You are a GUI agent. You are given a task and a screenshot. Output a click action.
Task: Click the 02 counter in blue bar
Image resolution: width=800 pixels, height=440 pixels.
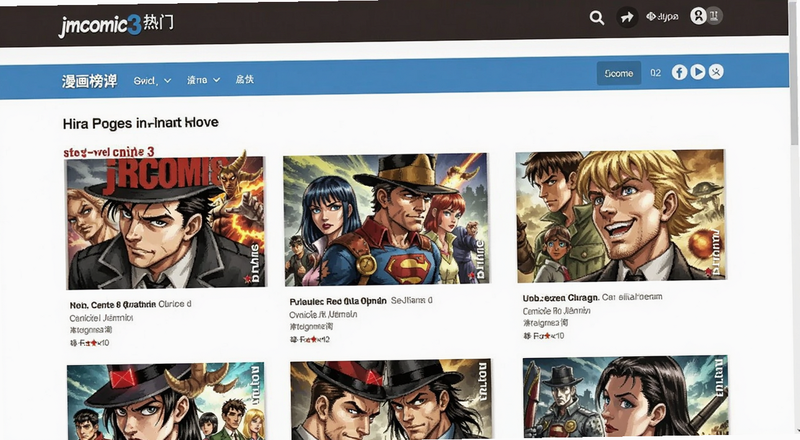(656, 73)
